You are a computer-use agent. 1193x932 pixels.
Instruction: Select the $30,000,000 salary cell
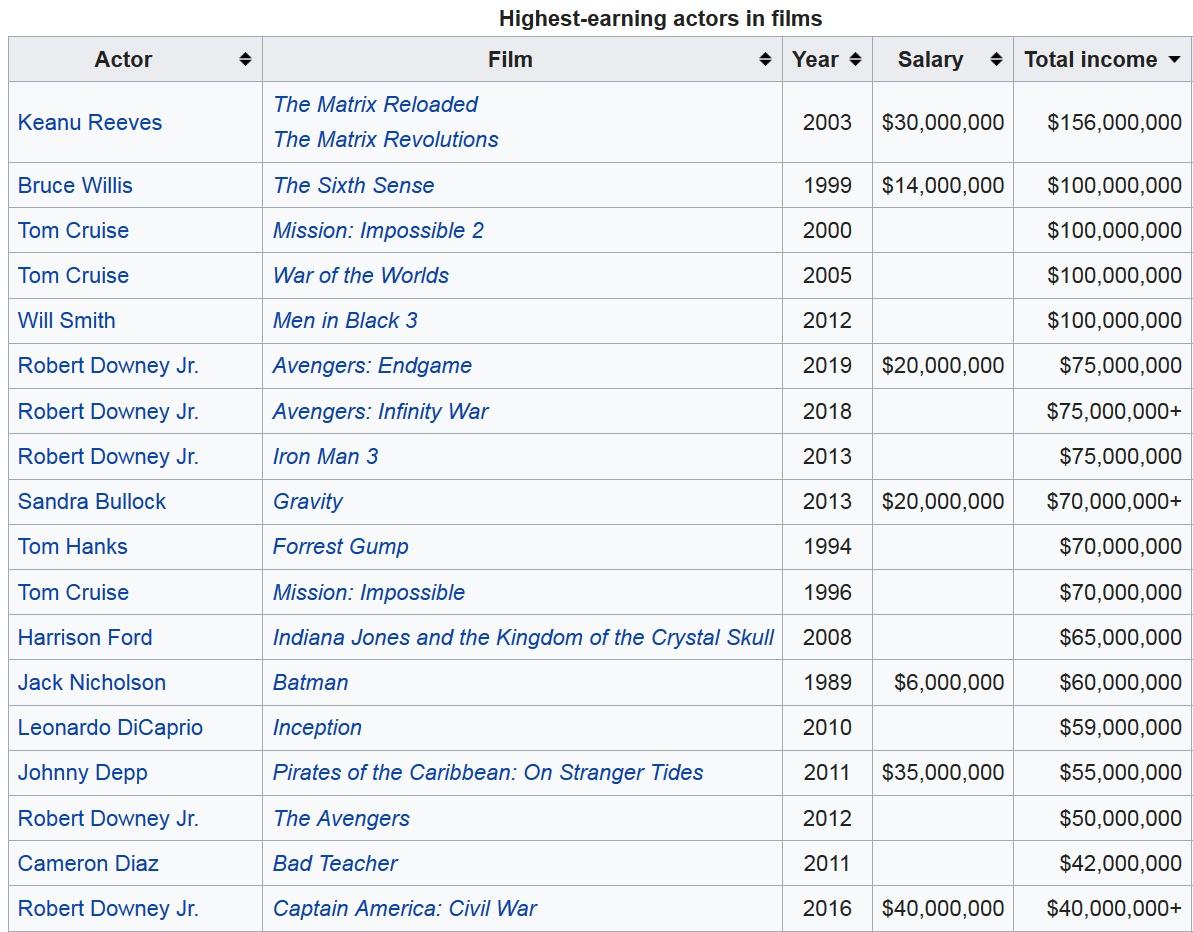pos(943,122)
